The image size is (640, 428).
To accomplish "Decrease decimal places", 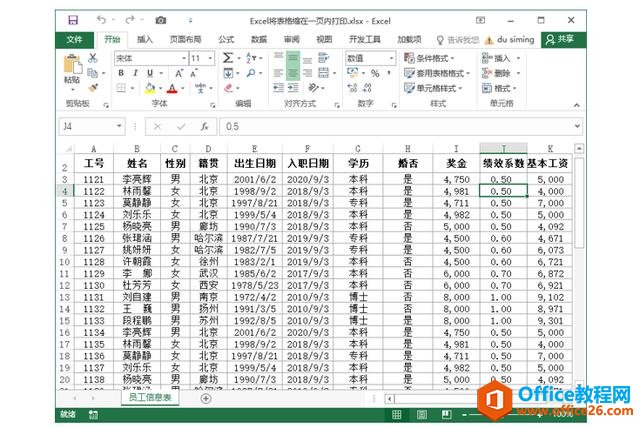I will click(367, 88).
